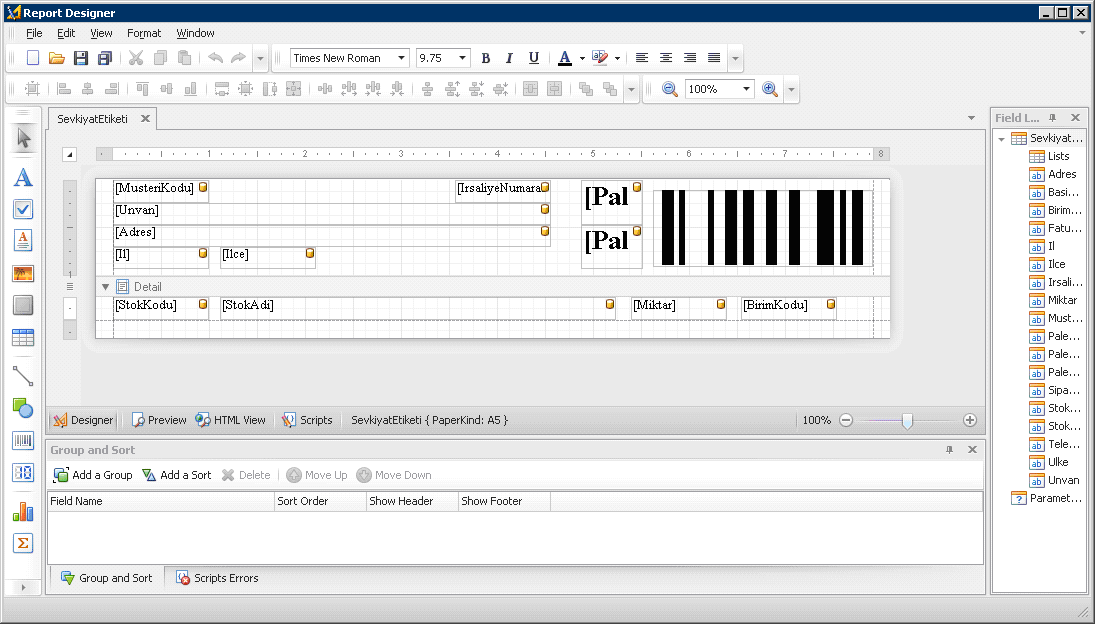Select the Unvan field in Field List
Screen dimensions: 1095x624
[1054, 480]
